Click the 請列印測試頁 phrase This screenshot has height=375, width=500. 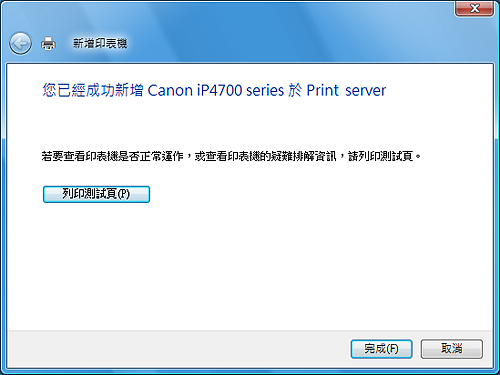[x=381, y=156]
